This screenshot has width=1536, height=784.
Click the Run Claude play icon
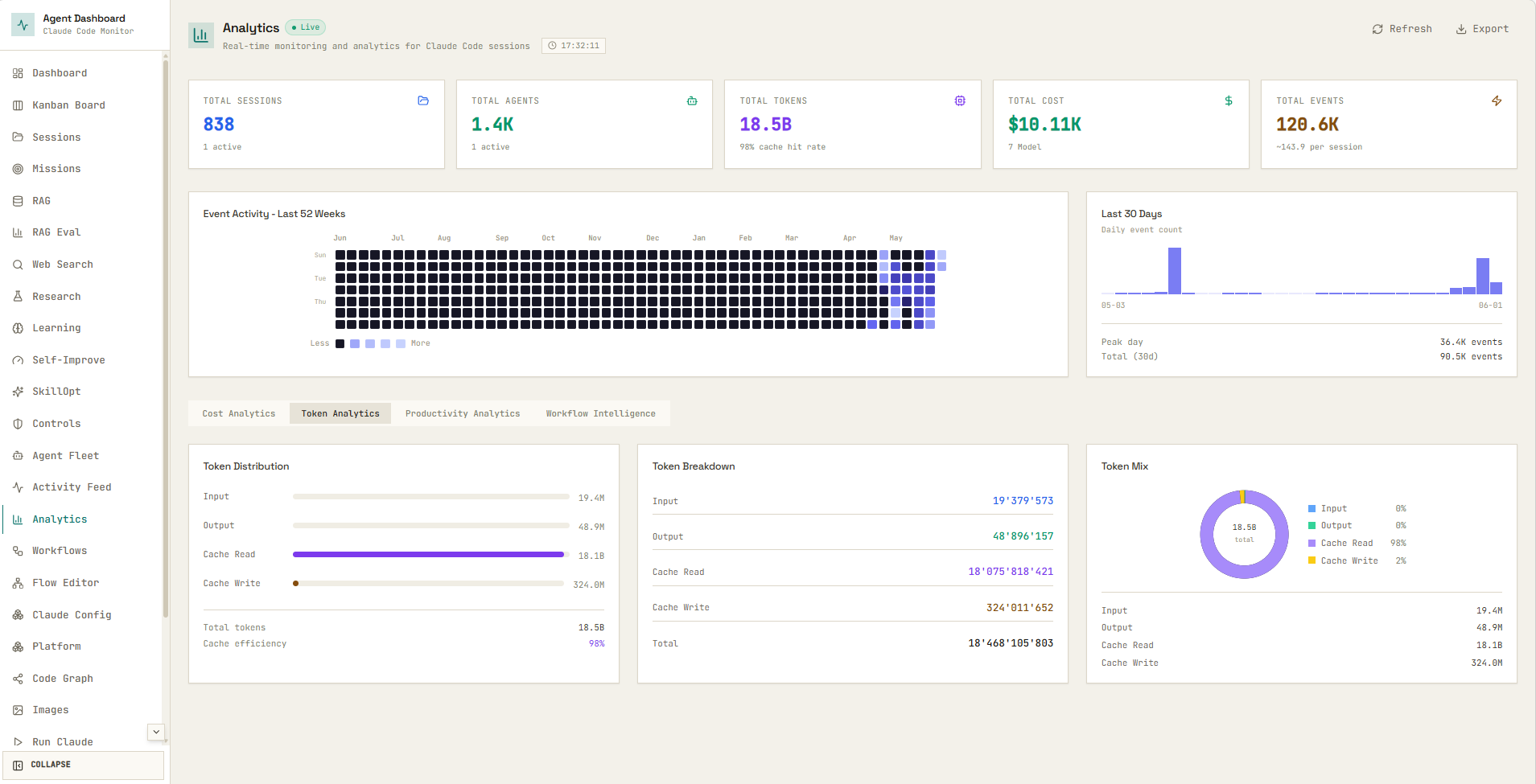[x=18, y=742]
